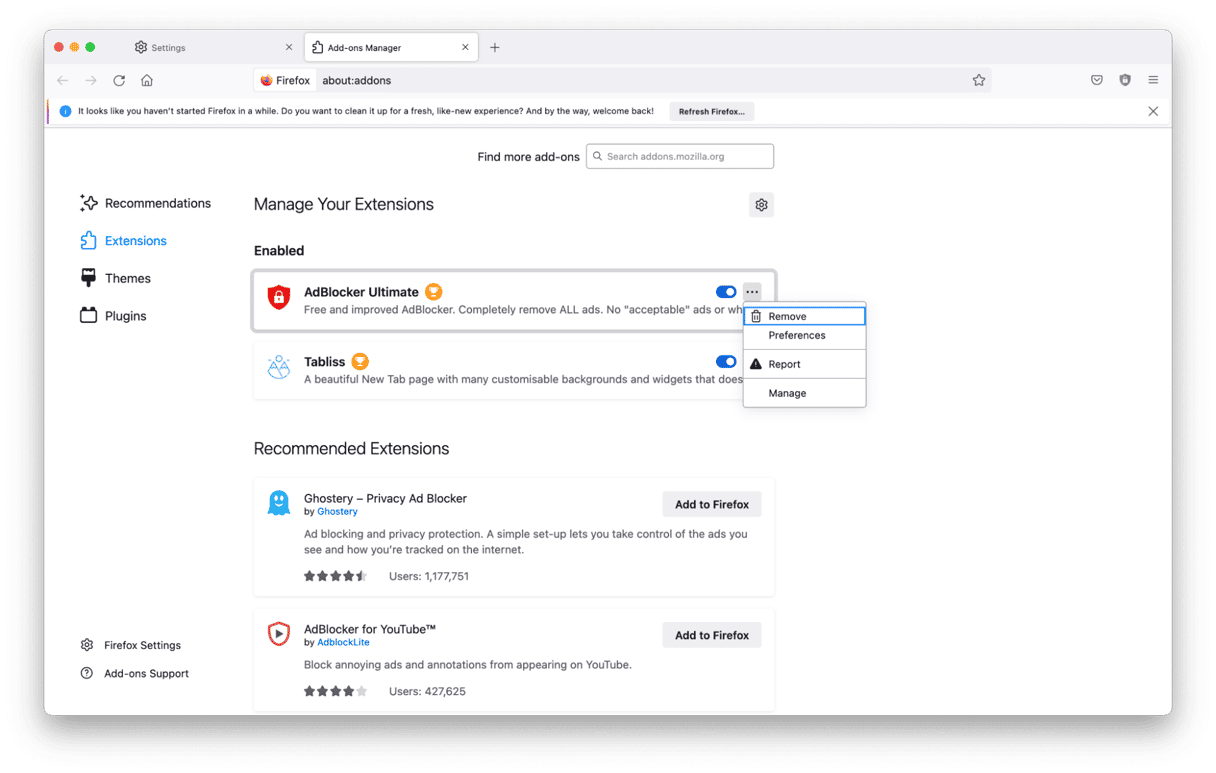Click the AdBlocker Ultimate red shield icon
1216x773 pixels.
click(279, 296)
